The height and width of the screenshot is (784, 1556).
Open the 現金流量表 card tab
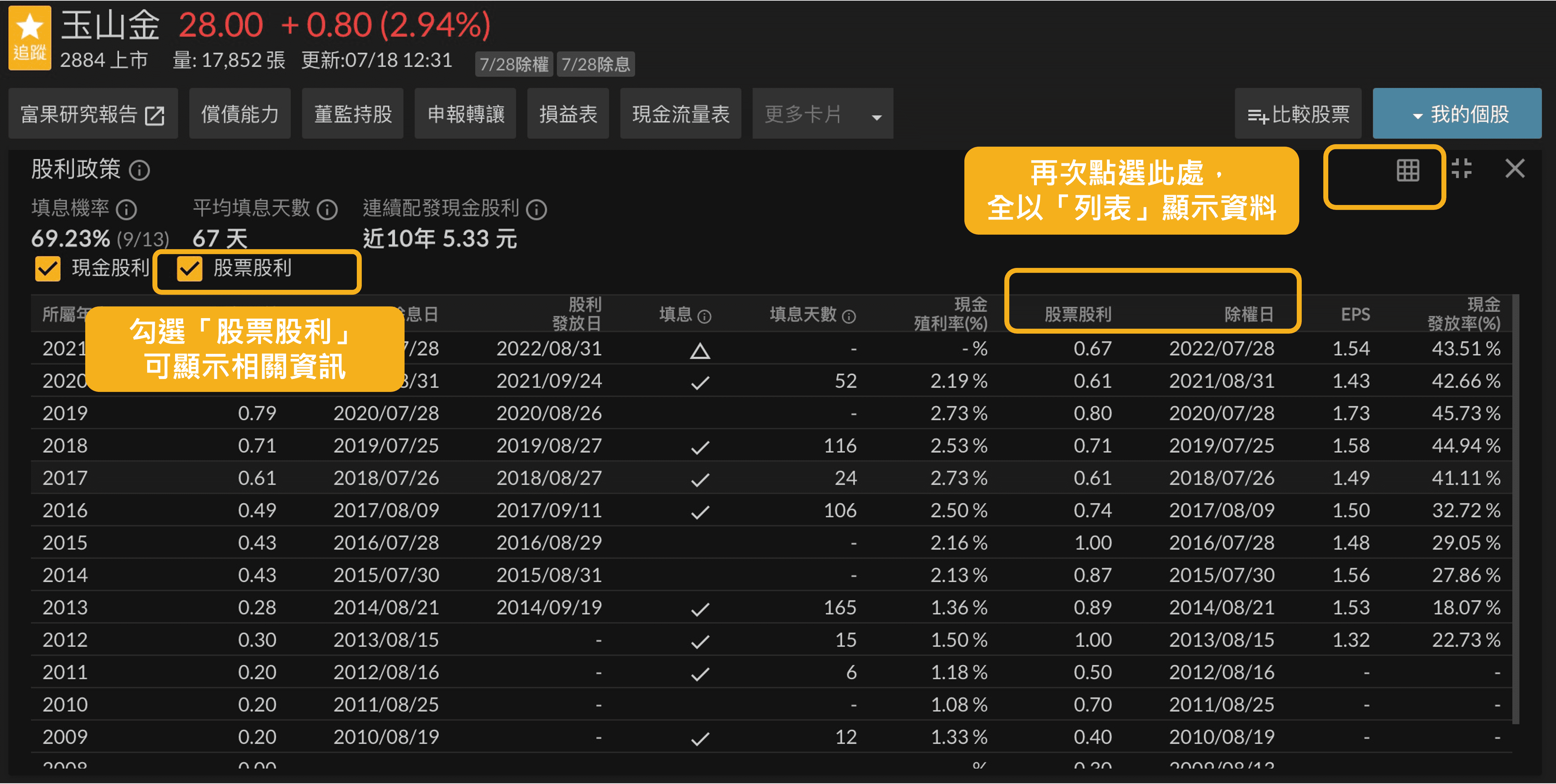680,114
